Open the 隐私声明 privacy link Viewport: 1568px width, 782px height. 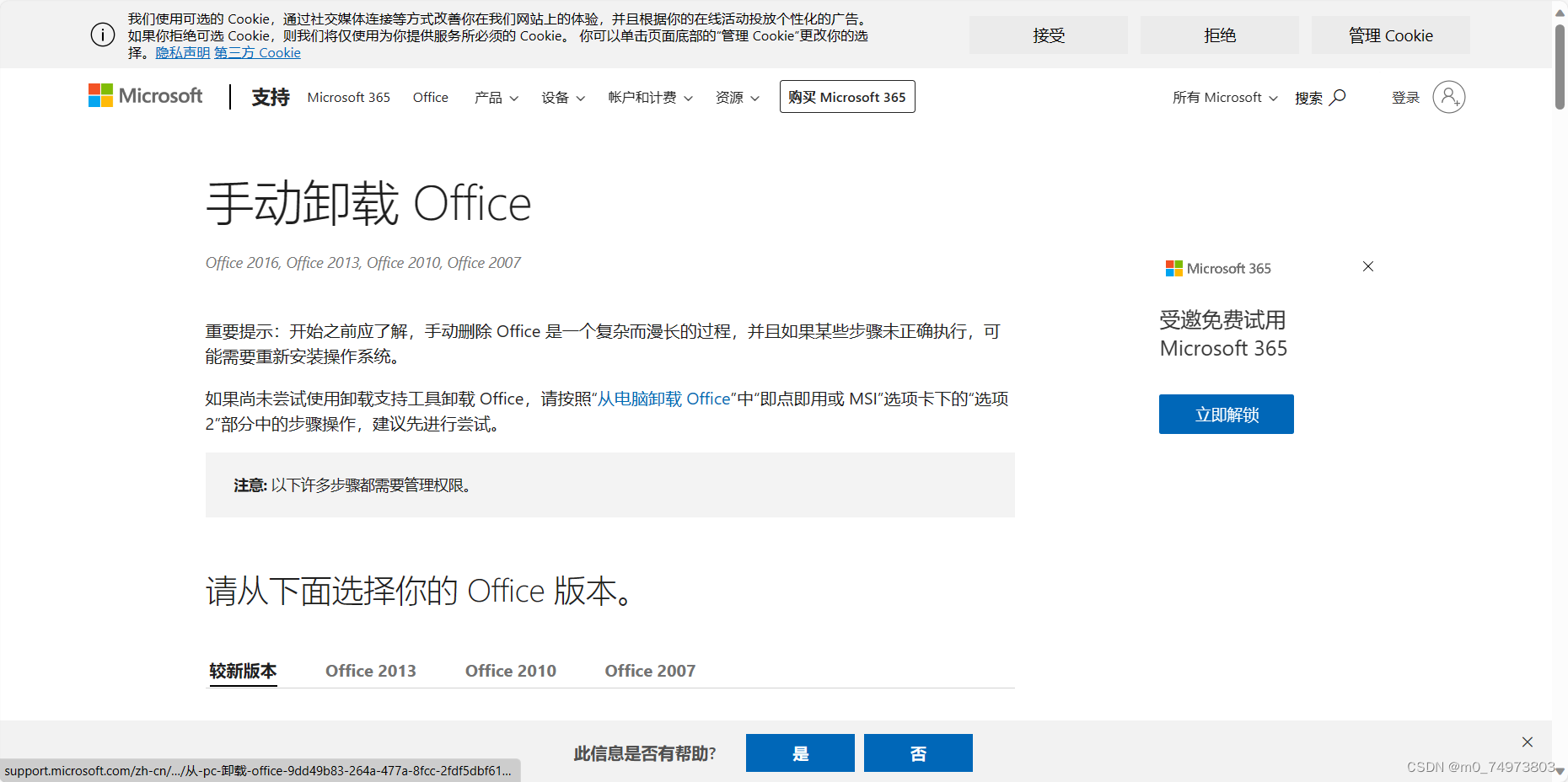pos(183,52)
